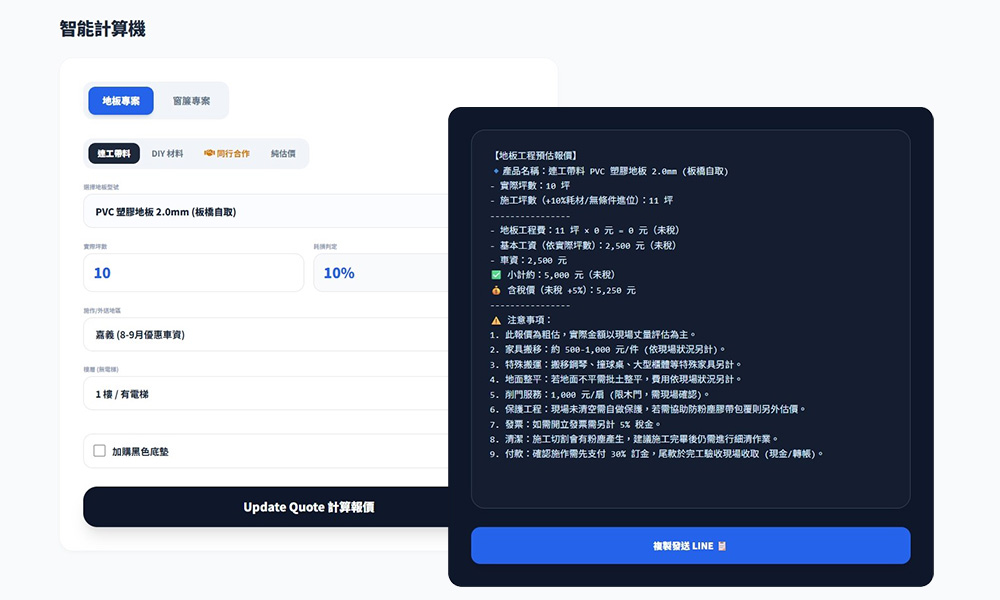1000x600 pixels.
Task: Switch to the 窗簾專案 tab
Action: (191, 101)
